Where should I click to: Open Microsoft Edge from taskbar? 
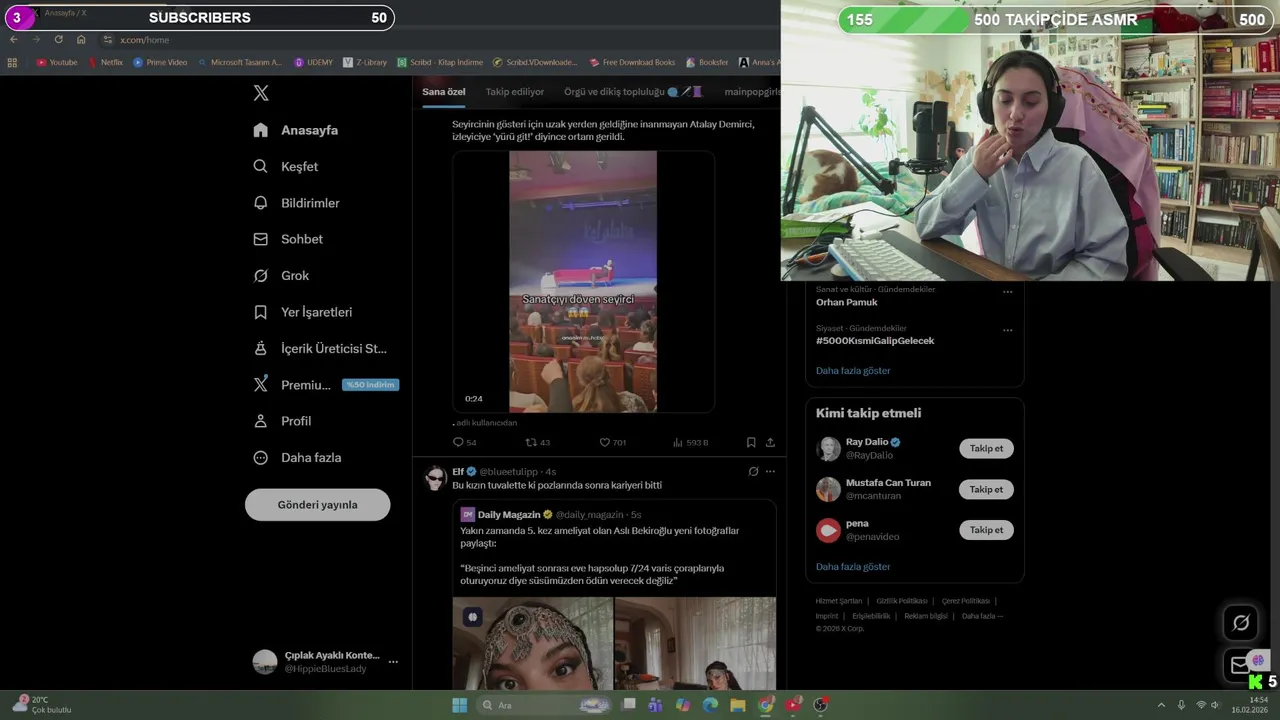[710, 705]
